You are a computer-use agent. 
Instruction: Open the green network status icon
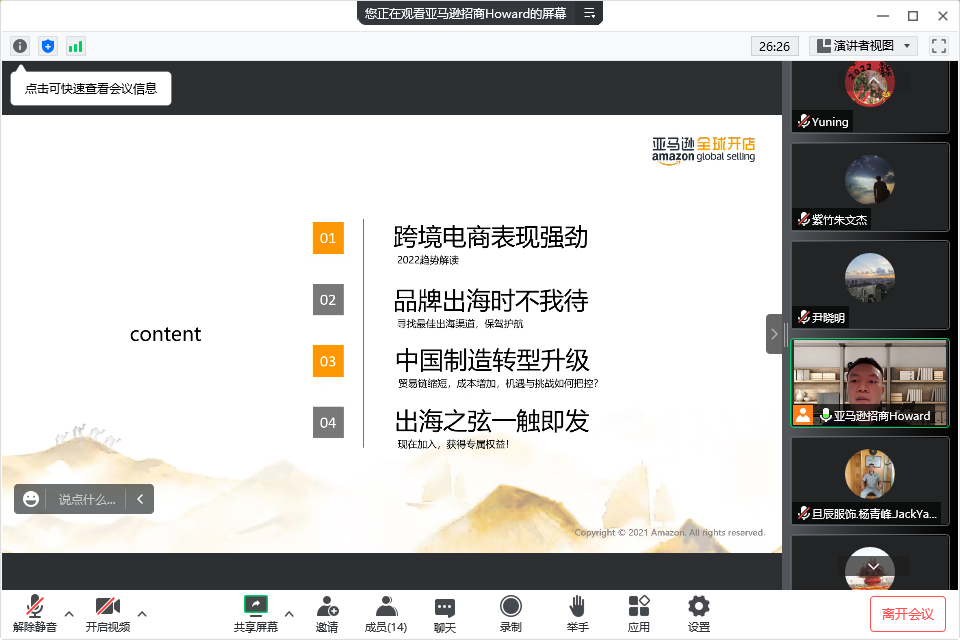[x=76, y=46]
